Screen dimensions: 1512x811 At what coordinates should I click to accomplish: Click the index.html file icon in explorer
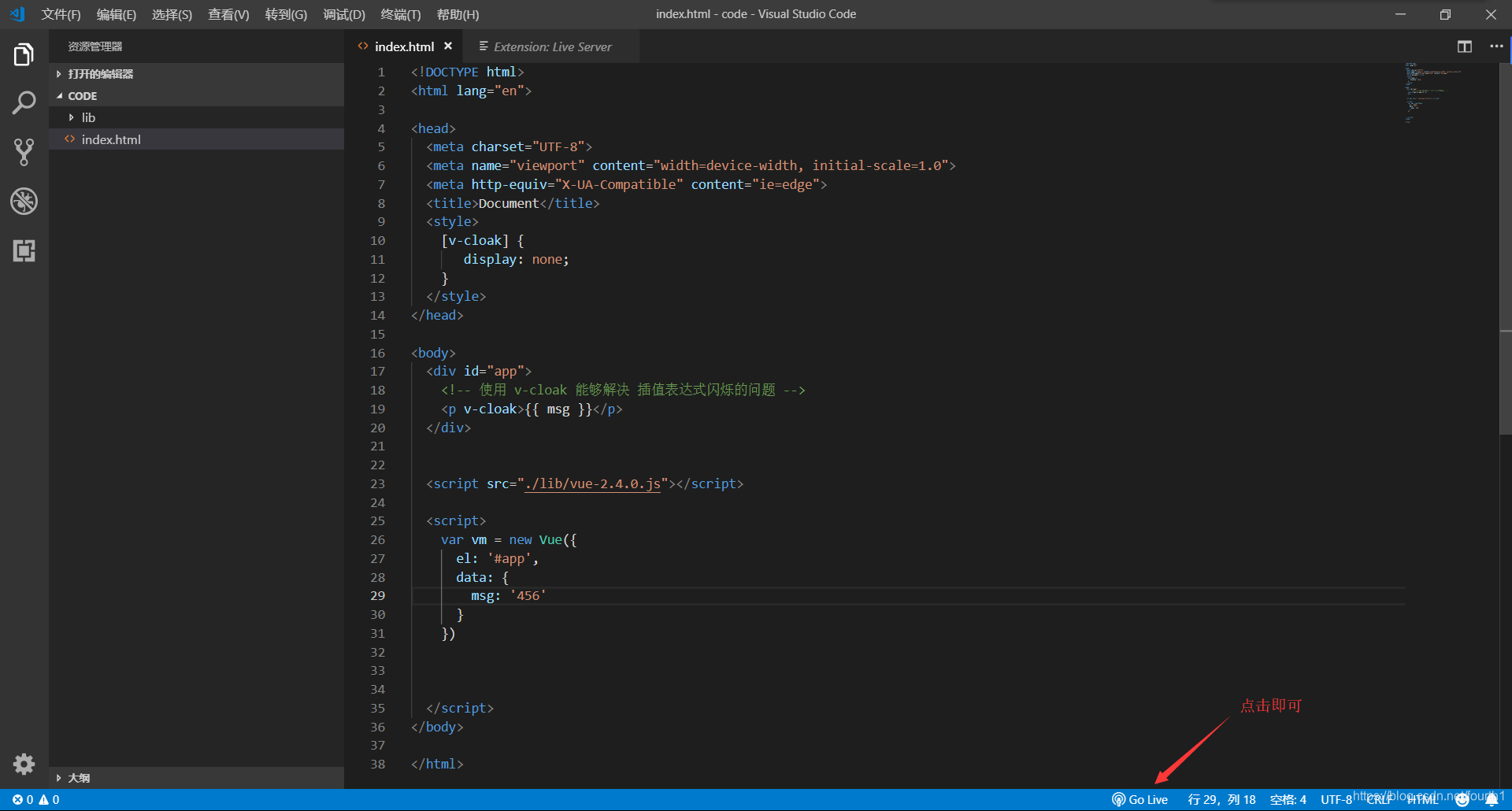70,139
